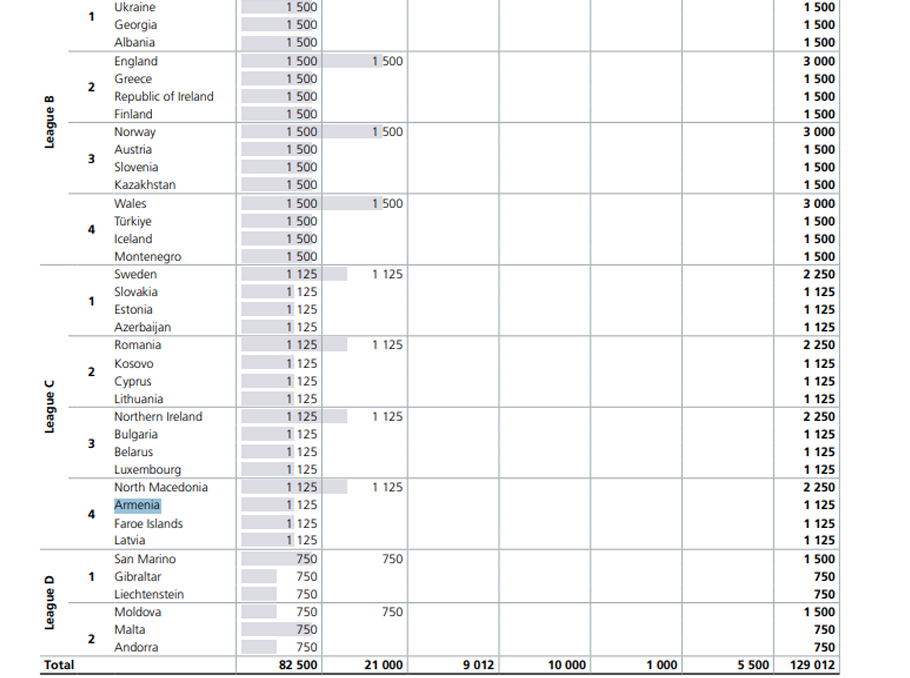The width and height of the screenshot is (910, 678).
Task: Click the San Marino country name
Action: coord(144,559)
